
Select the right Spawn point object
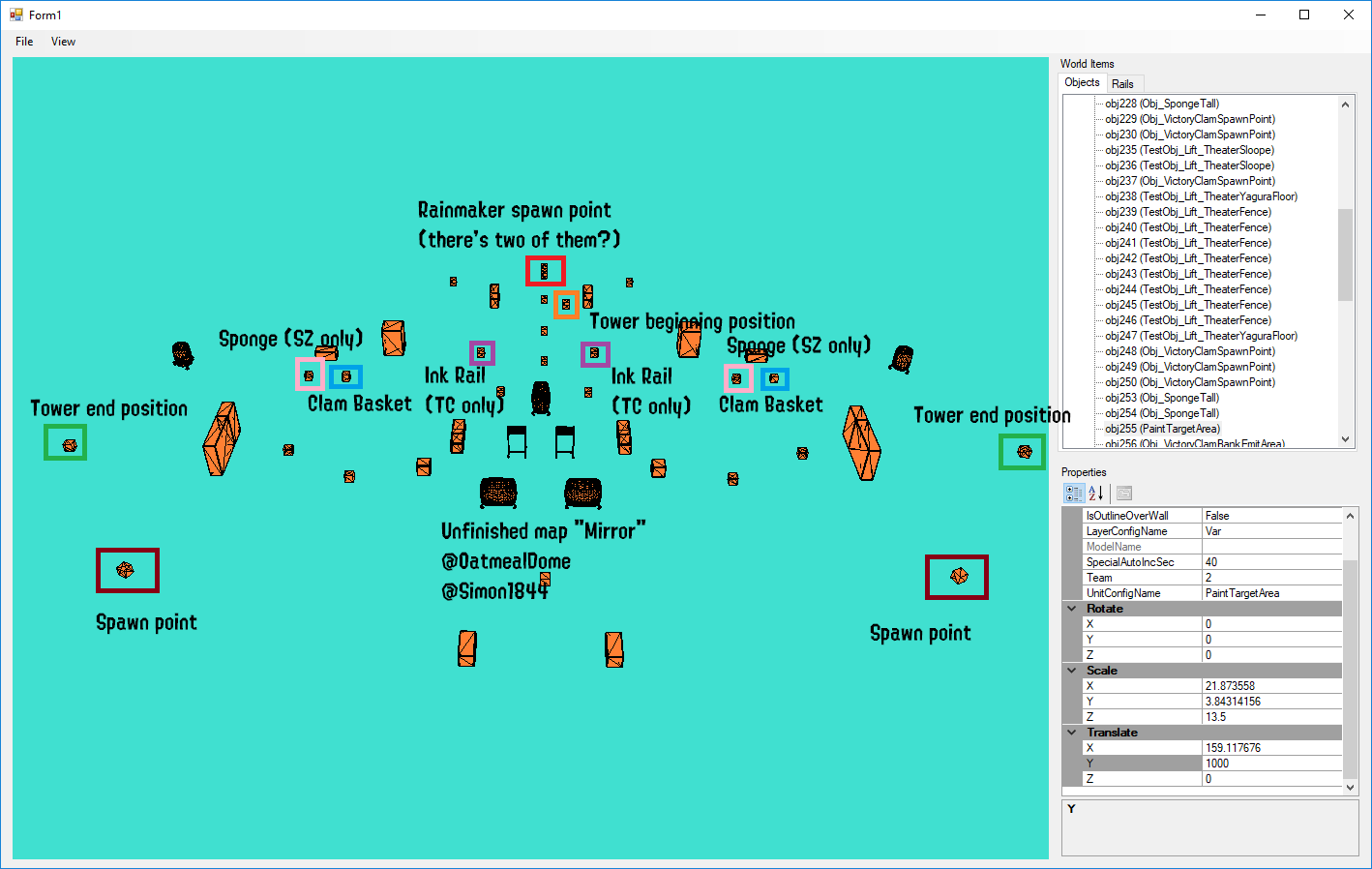click(x=958, y=576)
